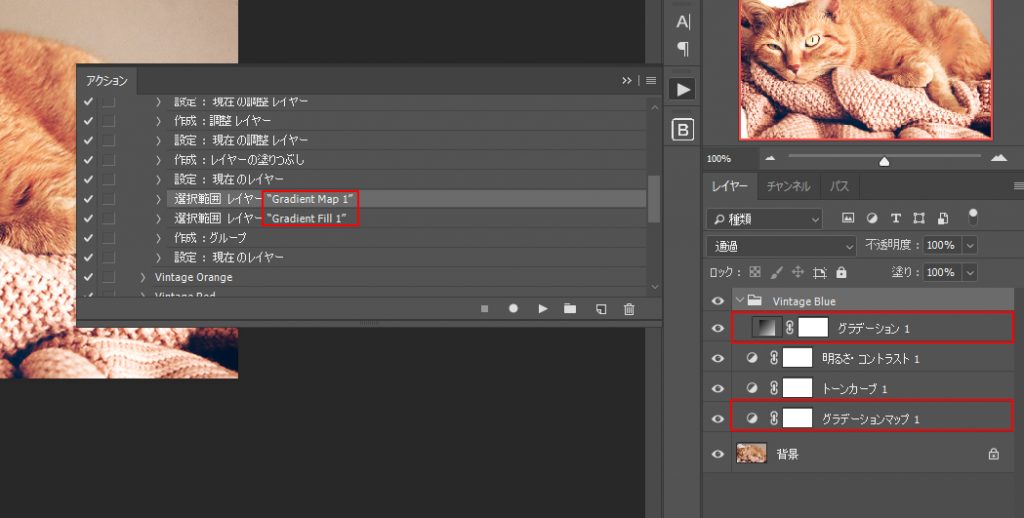The height and width of the screenshot is (518, 1024).
Task: Filter layers by smart object icon
Action: click(x=942, y=218)
